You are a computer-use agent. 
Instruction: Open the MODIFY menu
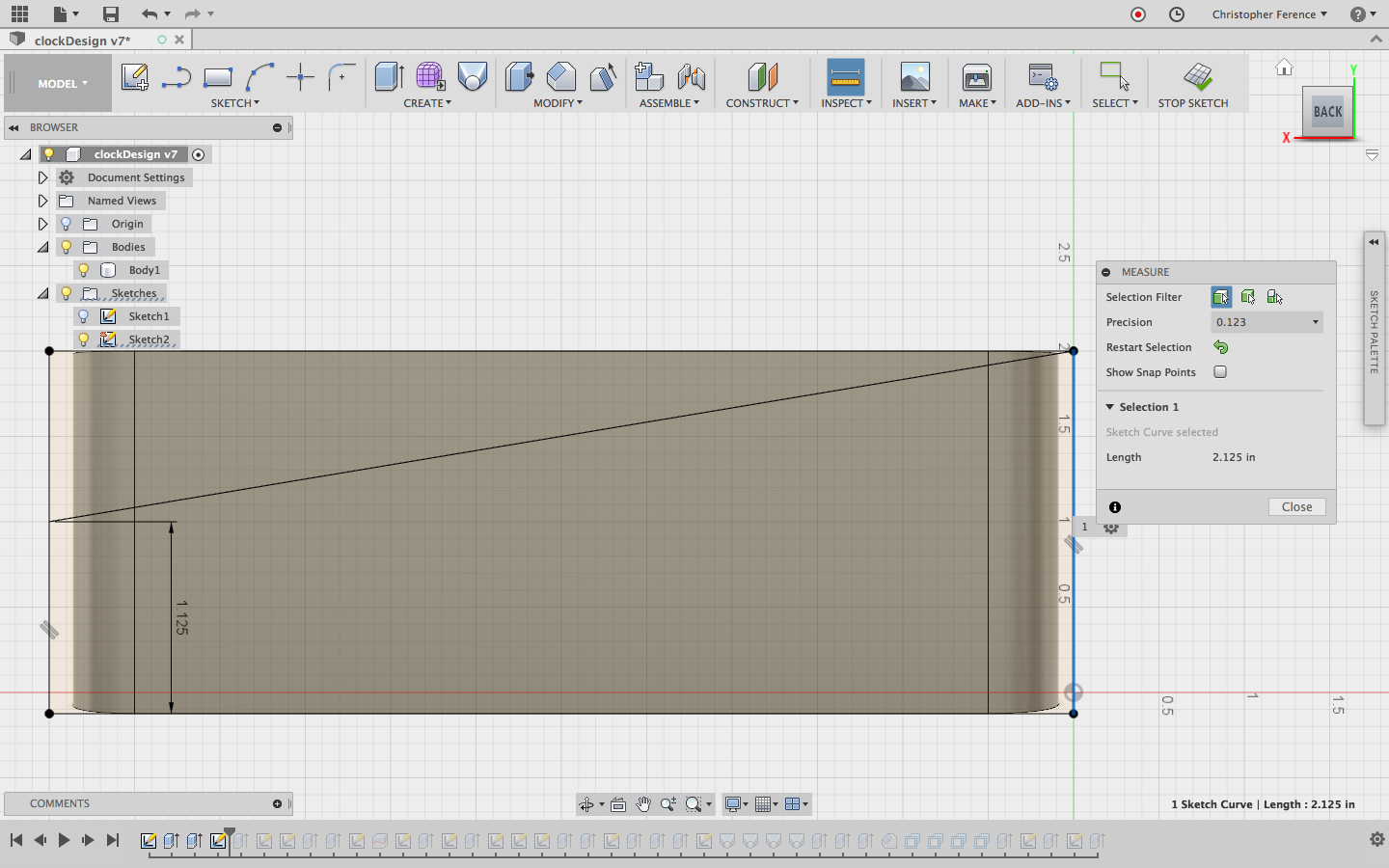558,103
